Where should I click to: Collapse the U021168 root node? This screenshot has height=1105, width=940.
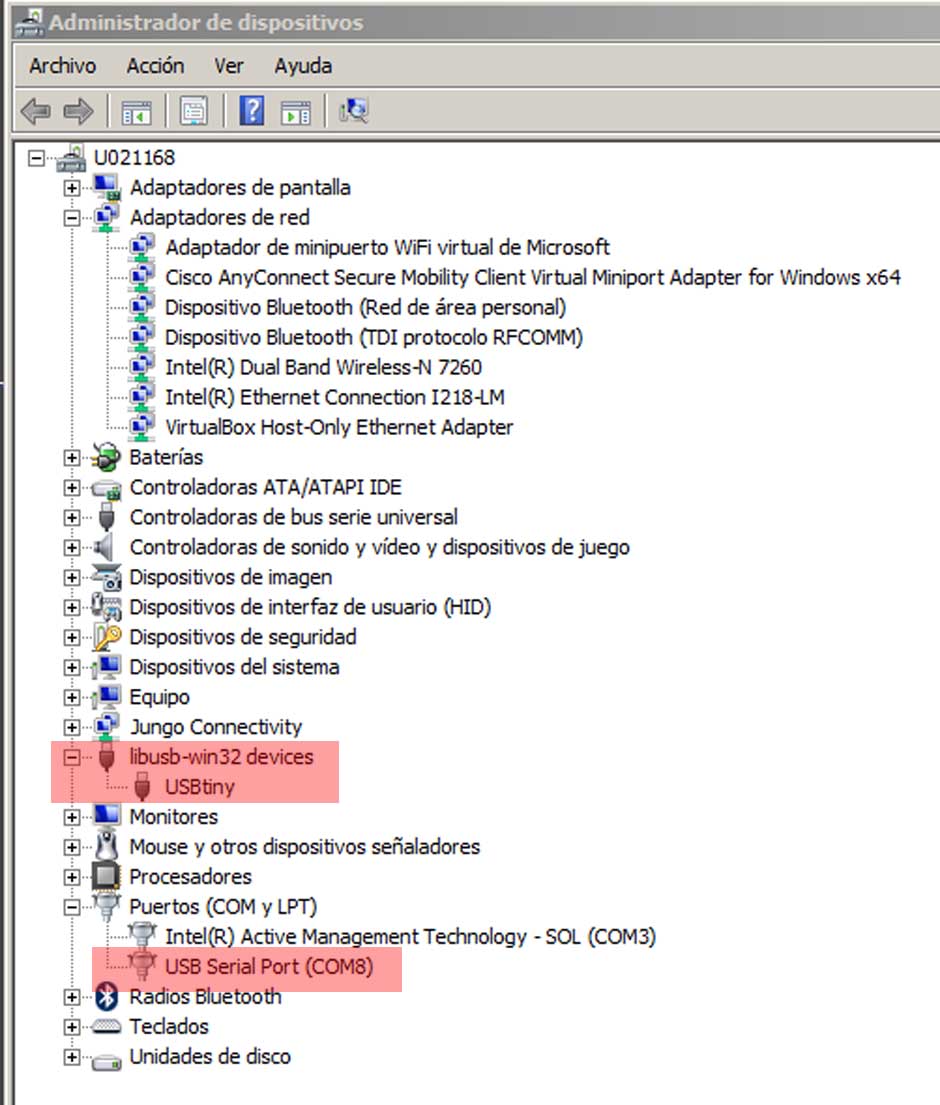click(x=36, y=158)
